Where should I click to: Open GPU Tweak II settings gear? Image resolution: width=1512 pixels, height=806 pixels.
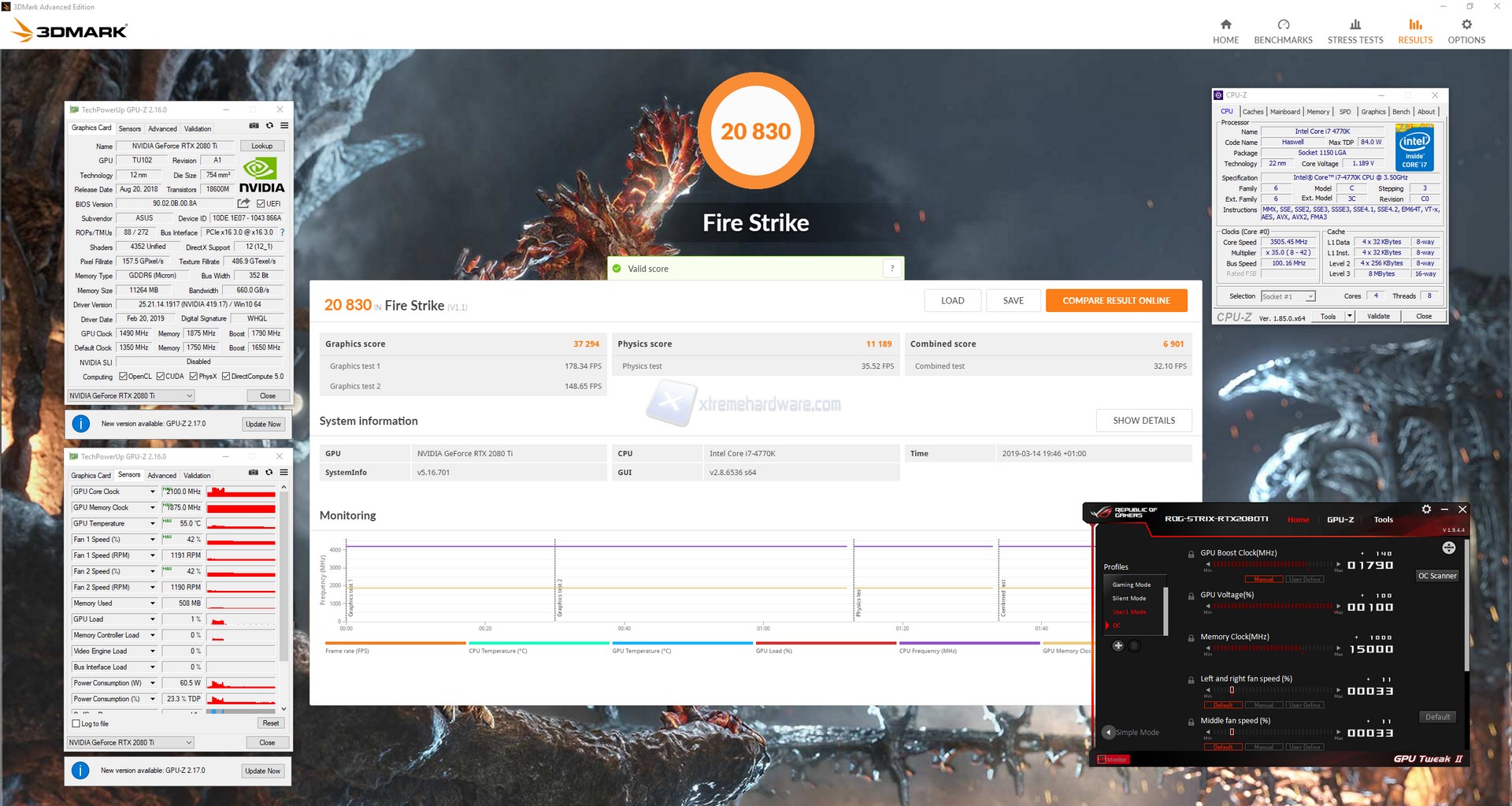(1426, 510)
